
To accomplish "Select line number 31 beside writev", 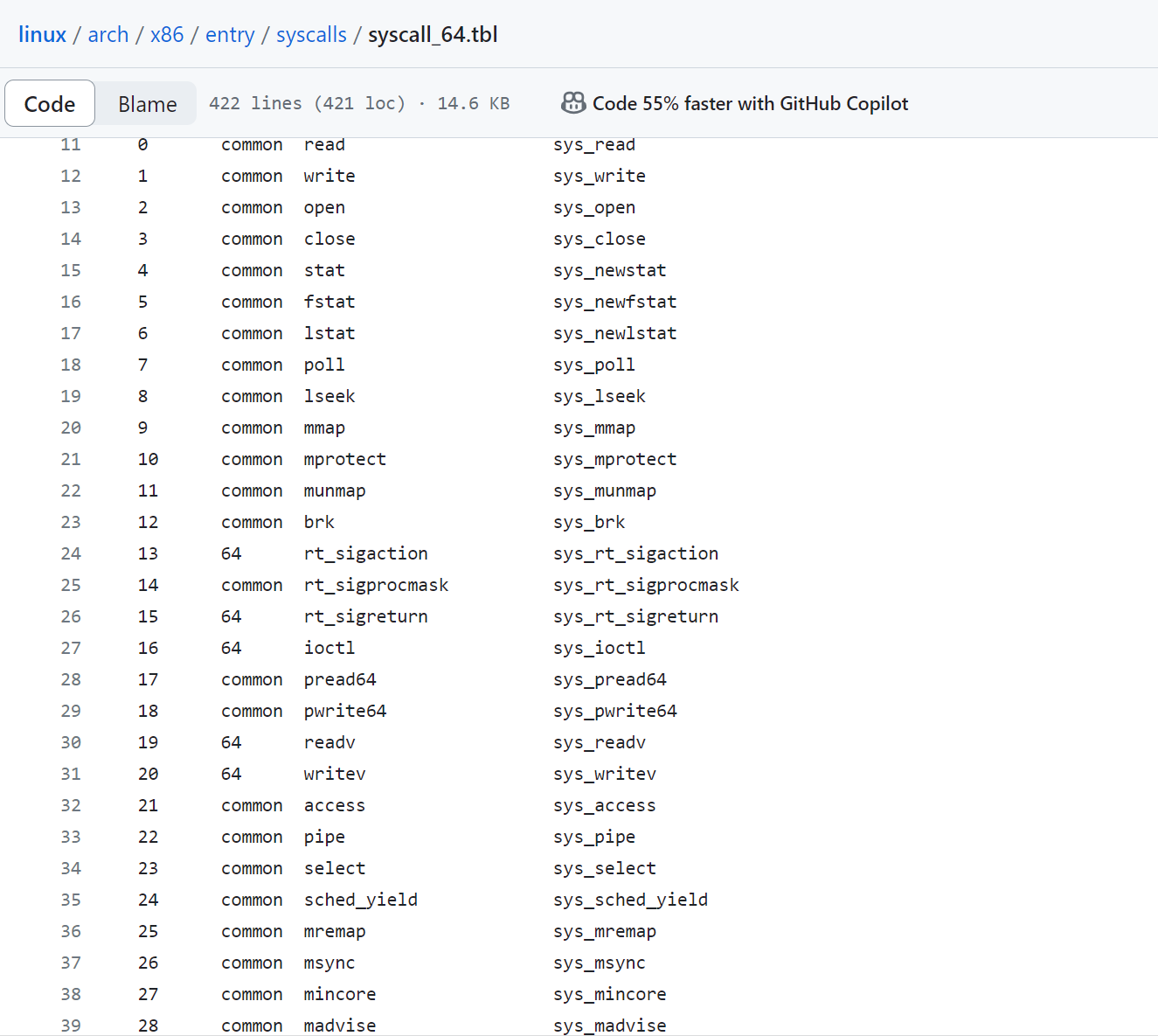I will (x=70, y=774).
